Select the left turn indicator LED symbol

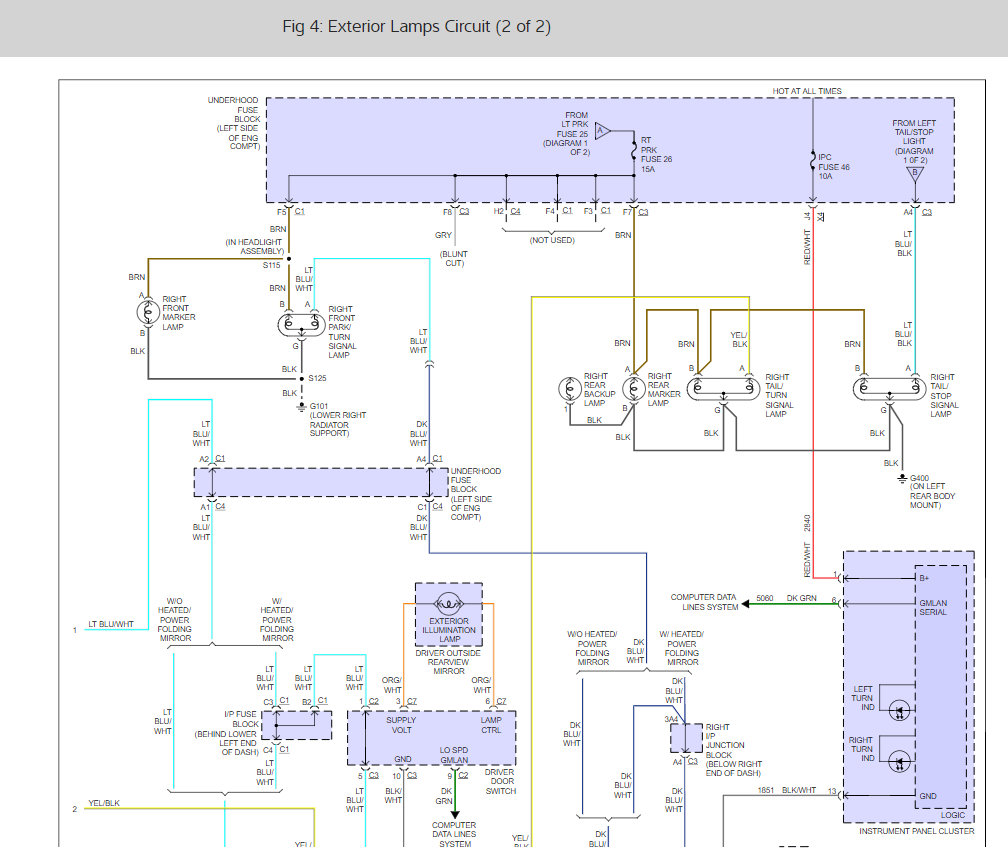click(897, 712)
